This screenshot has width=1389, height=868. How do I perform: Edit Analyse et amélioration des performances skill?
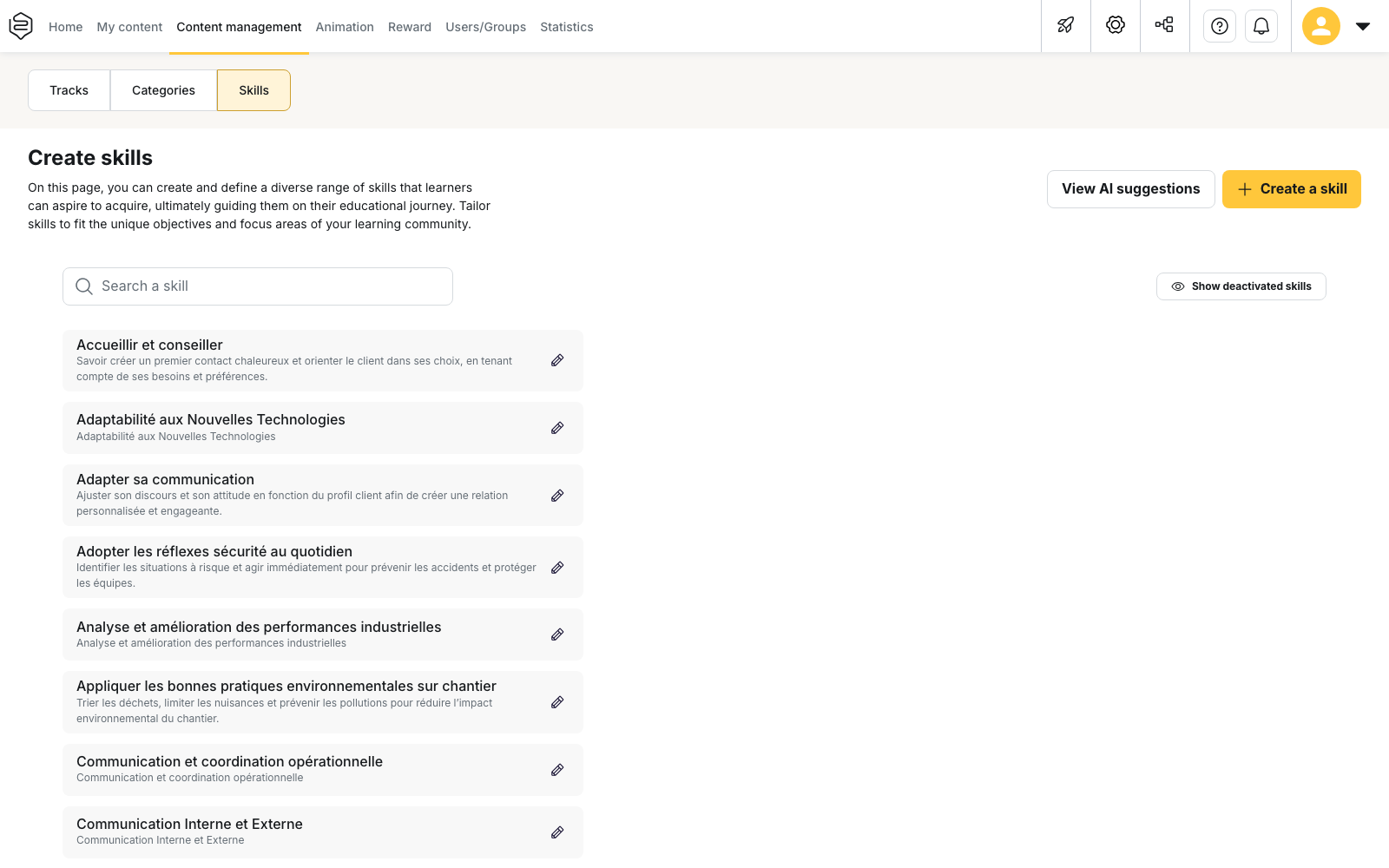pyautogui.click(x=557, y=635)
